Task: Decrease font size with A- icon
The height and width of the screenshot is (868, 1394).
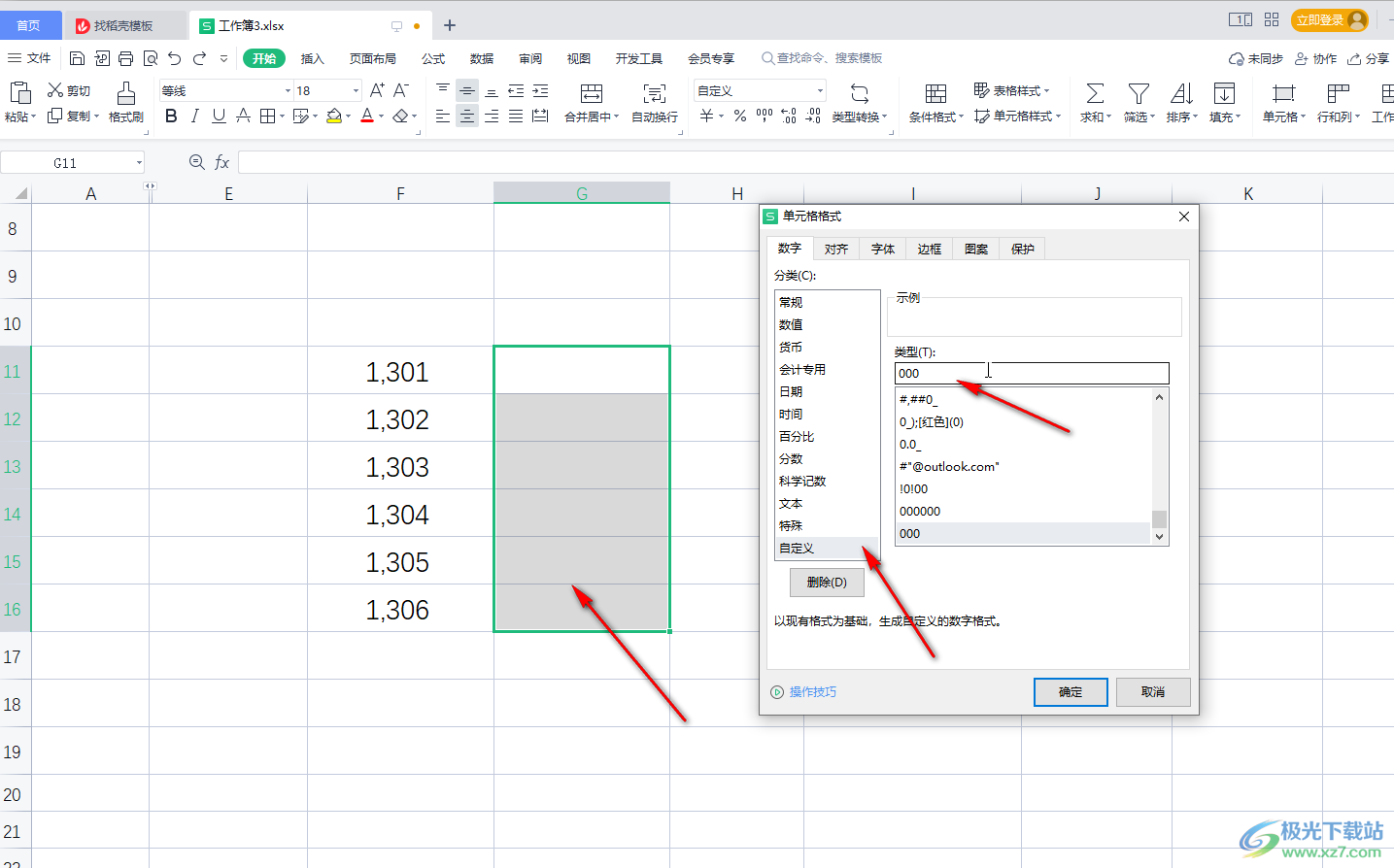Action: [x=401, y=90]
